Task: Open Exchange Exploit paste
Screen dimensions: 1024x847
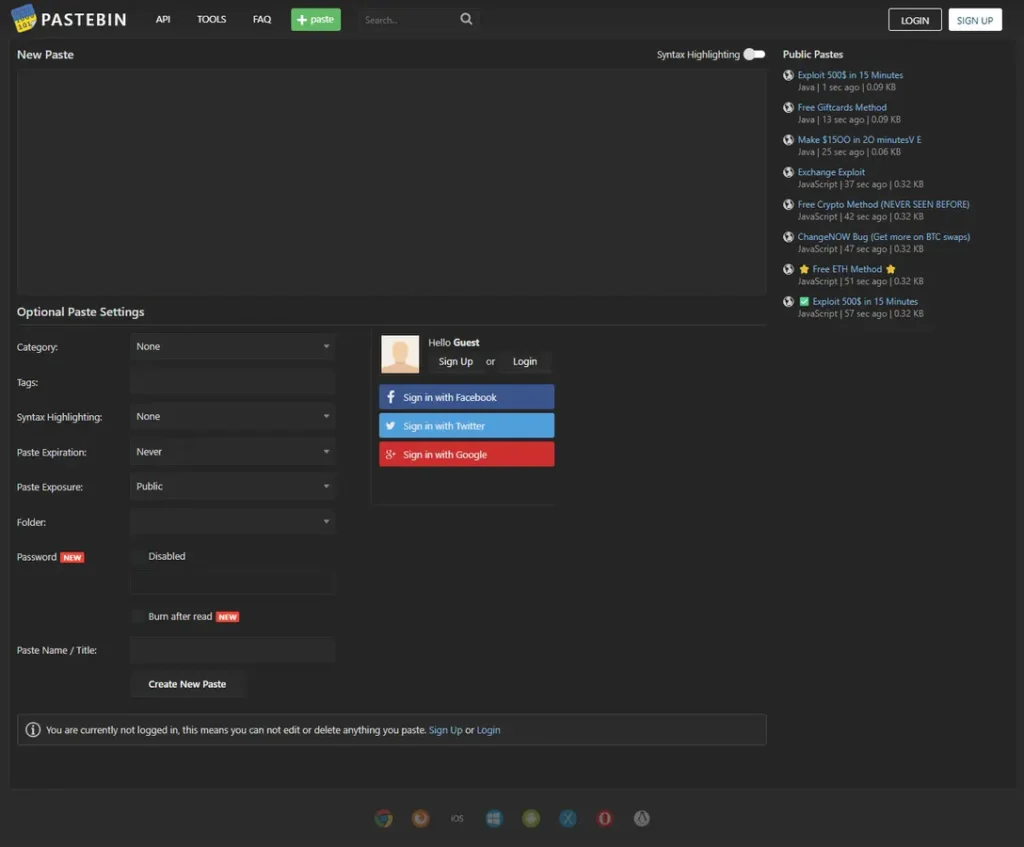Action: 831,172
